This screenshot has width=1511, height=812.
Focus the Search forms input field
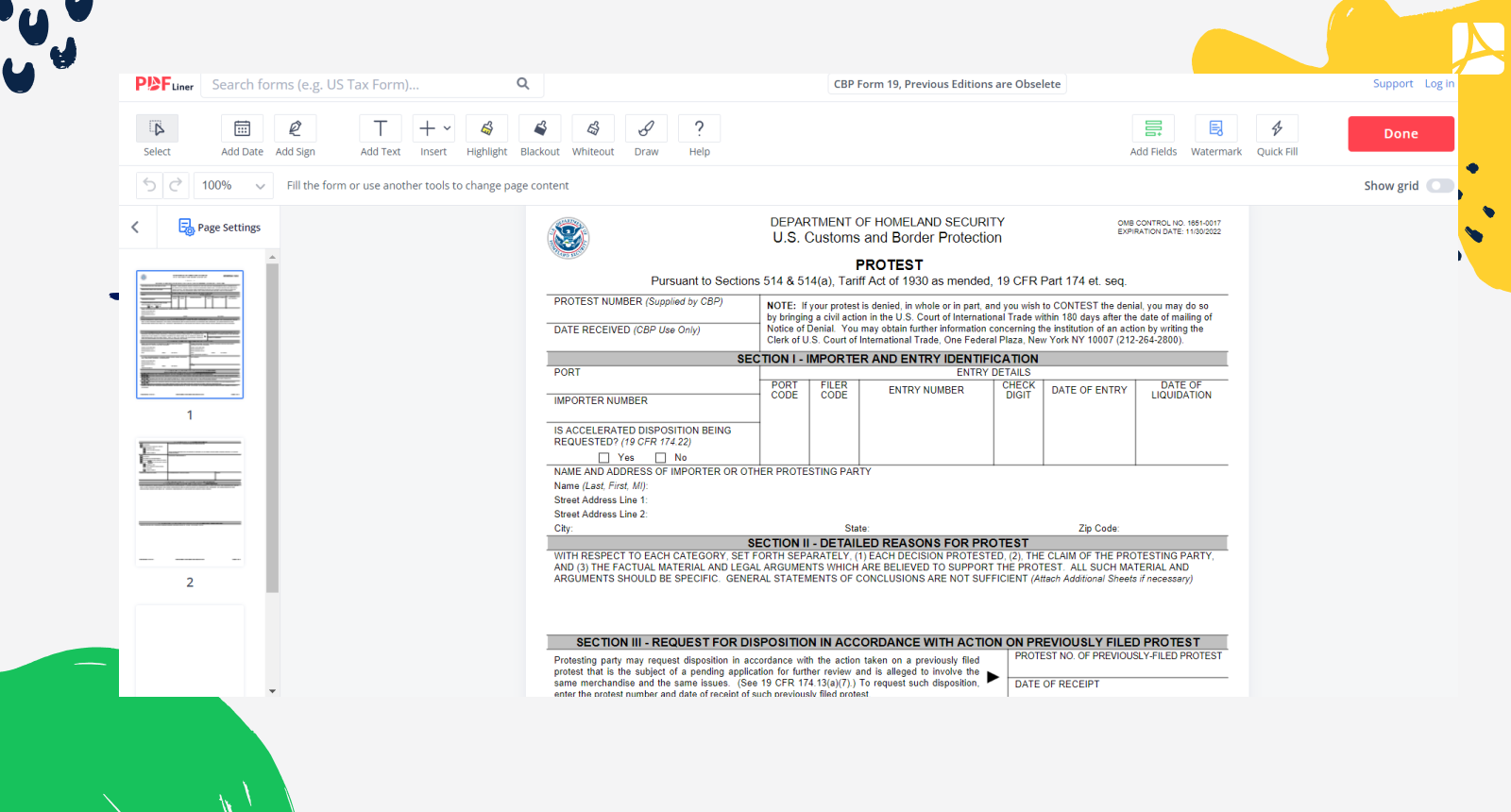pyautogui.click(x=359, y=84)
